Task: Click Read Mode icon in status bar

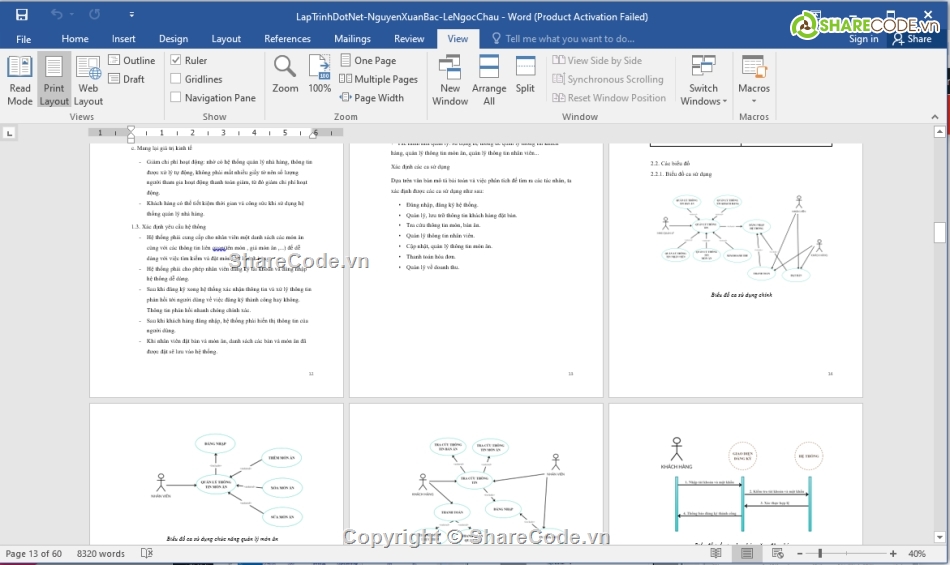Action: click(716, 553)
